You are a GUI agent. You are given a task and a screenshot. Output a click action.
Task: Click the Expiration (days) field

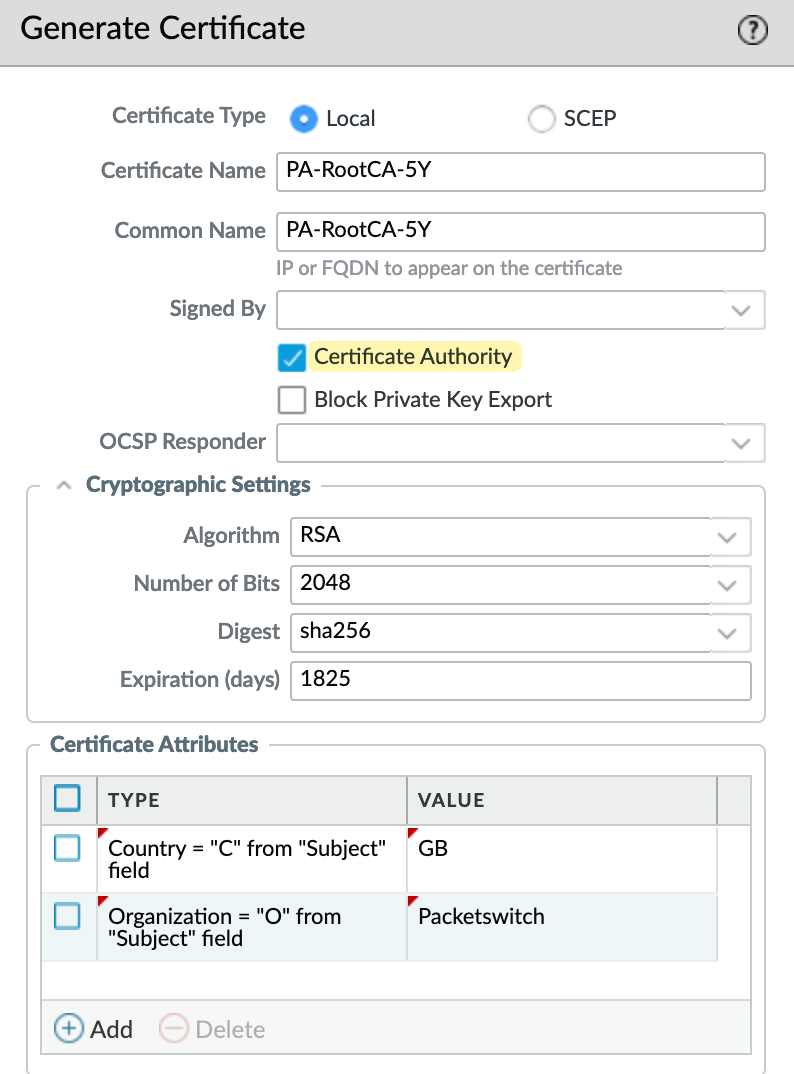pos(520,680)
